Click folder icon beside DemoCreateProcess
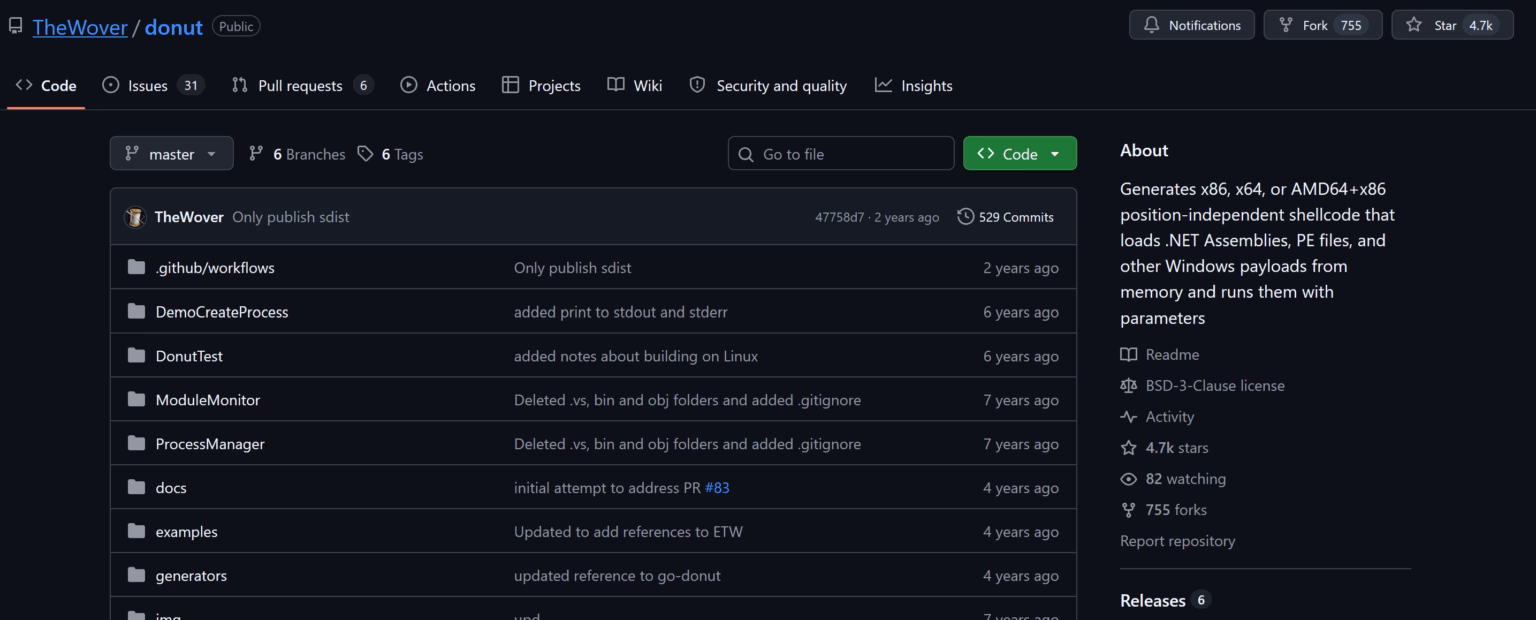The image size is (1536, 620). [136, 312]
